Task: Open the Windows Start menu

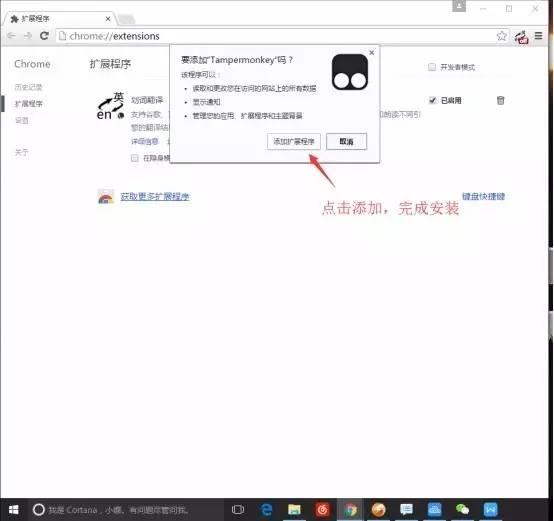Action: pos(13,510)
